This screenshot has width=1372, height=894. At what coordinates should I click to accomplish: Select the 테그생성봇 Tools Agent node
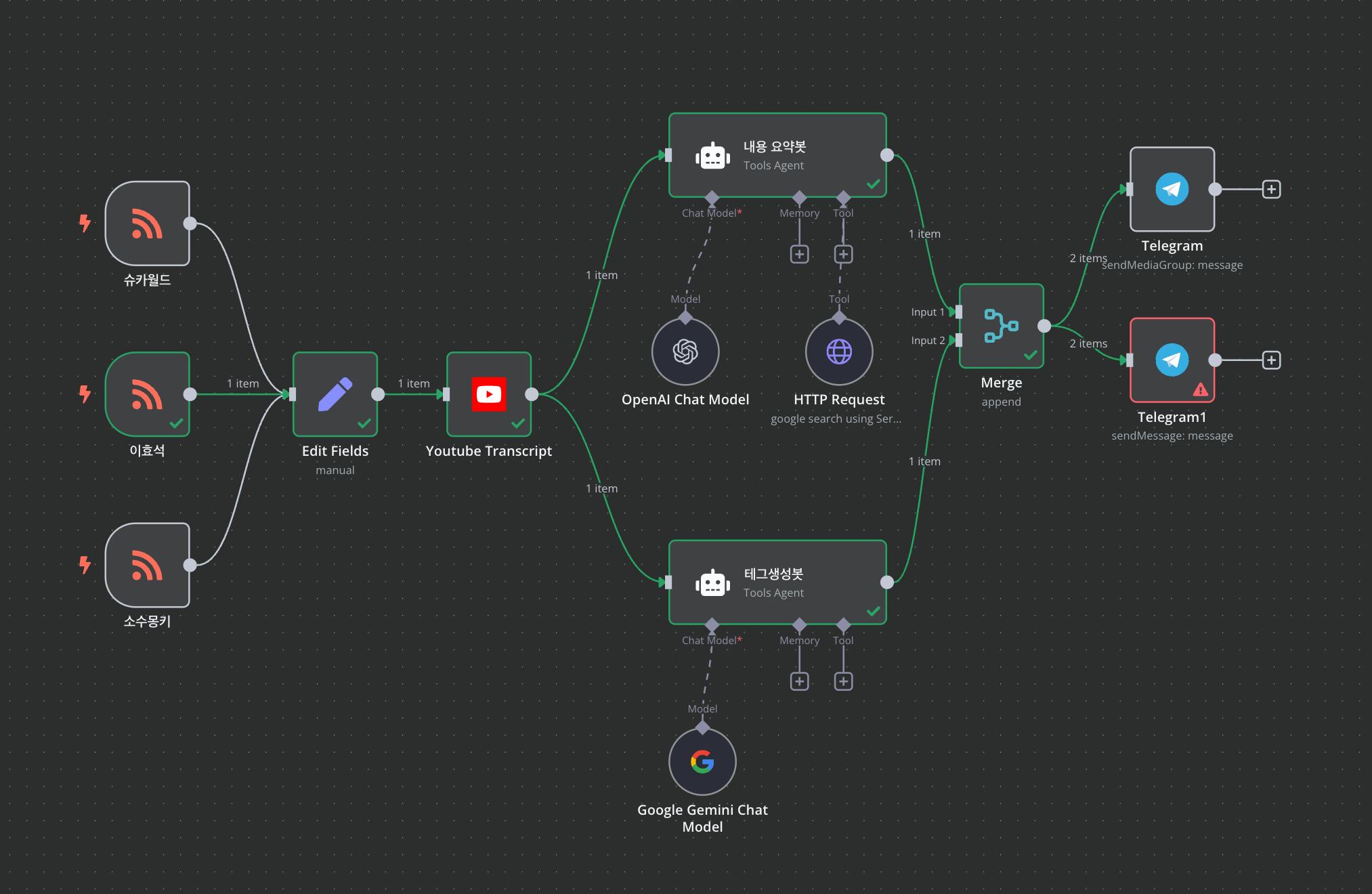[777, 582]
